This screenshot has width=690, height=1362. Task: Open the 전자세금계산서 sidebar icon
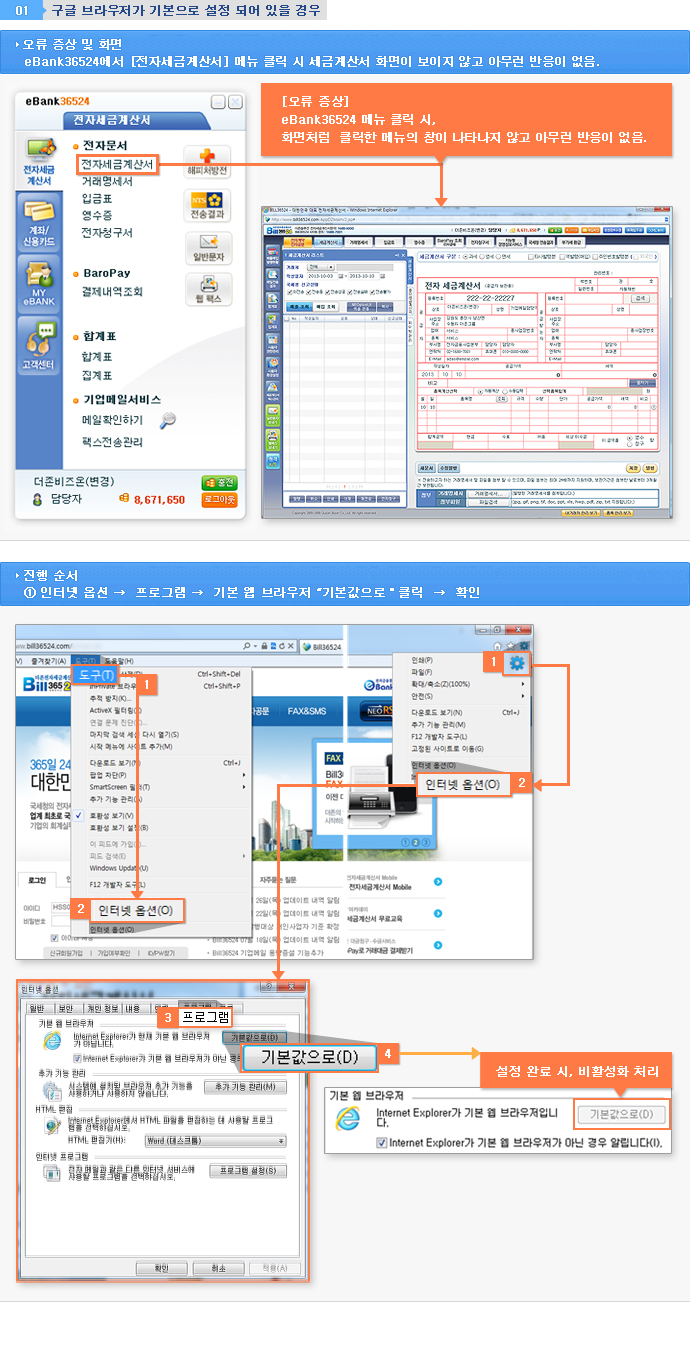point(39,163)
